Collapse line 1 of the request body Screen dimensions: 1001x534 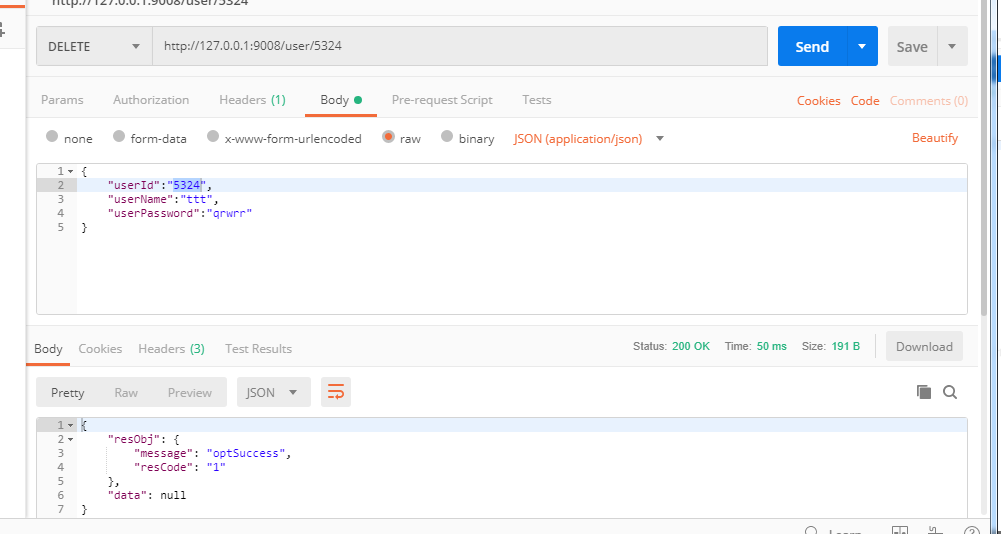click(70, 171)
